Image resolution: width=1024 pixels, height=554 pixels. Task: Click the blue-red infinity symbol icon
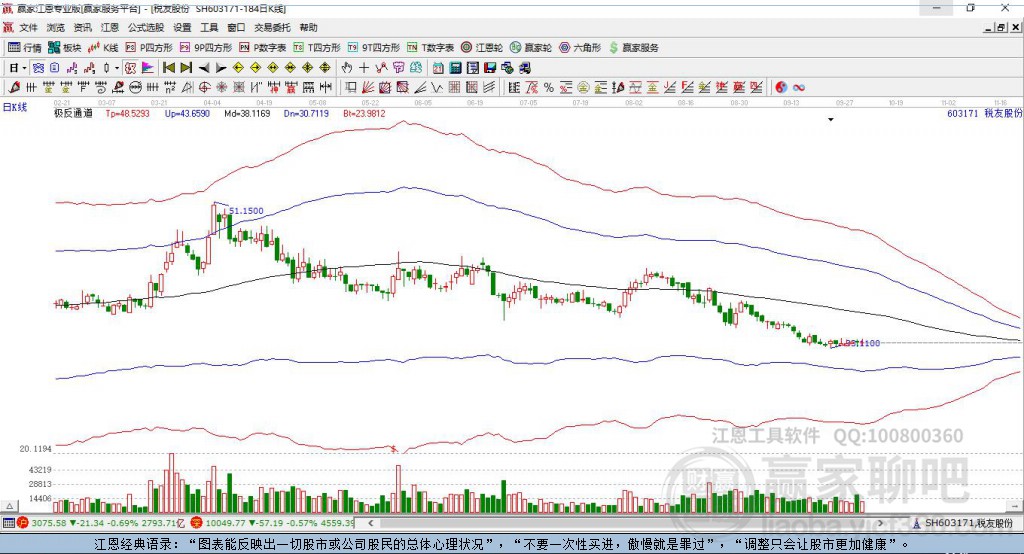pyautogui.click(x=799, y=87)
